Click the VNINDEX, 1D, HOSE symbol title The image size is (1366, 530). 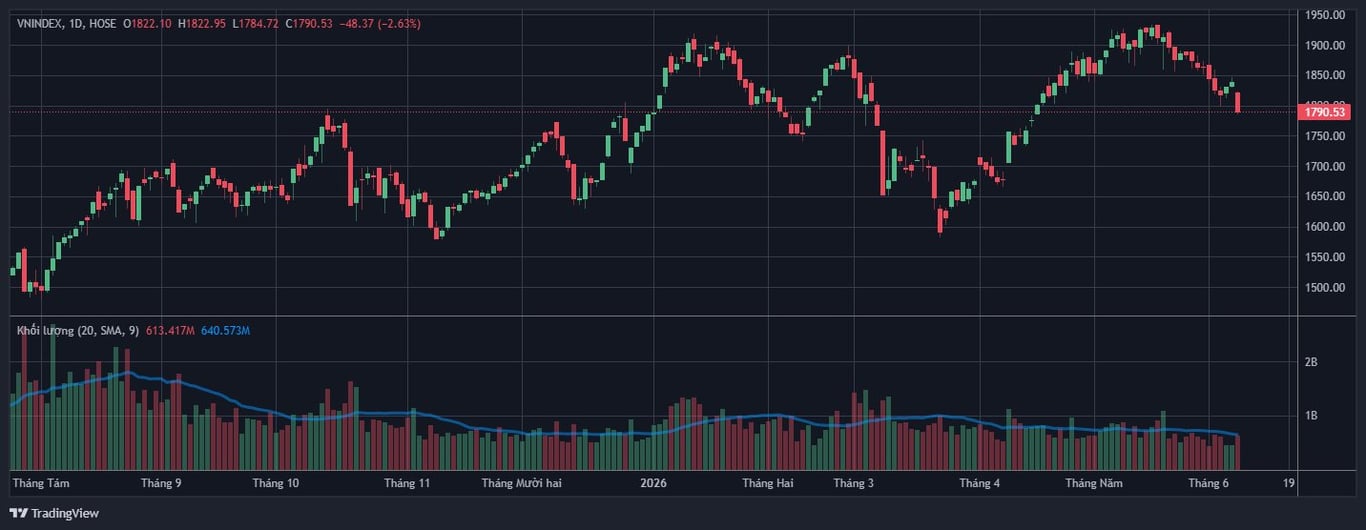pos(67,23)
